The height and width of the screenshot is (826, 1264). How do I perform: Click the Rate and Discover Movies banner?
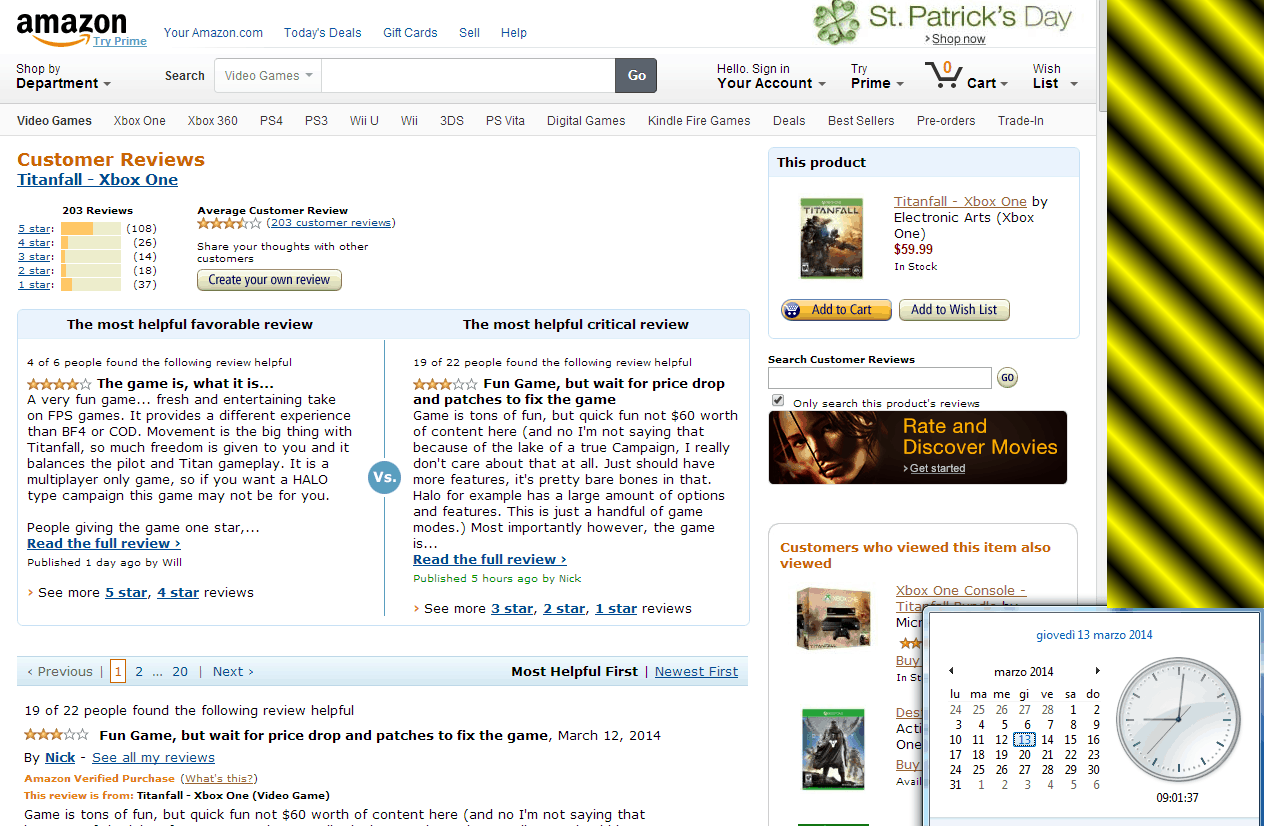click(x=918, y=448)
